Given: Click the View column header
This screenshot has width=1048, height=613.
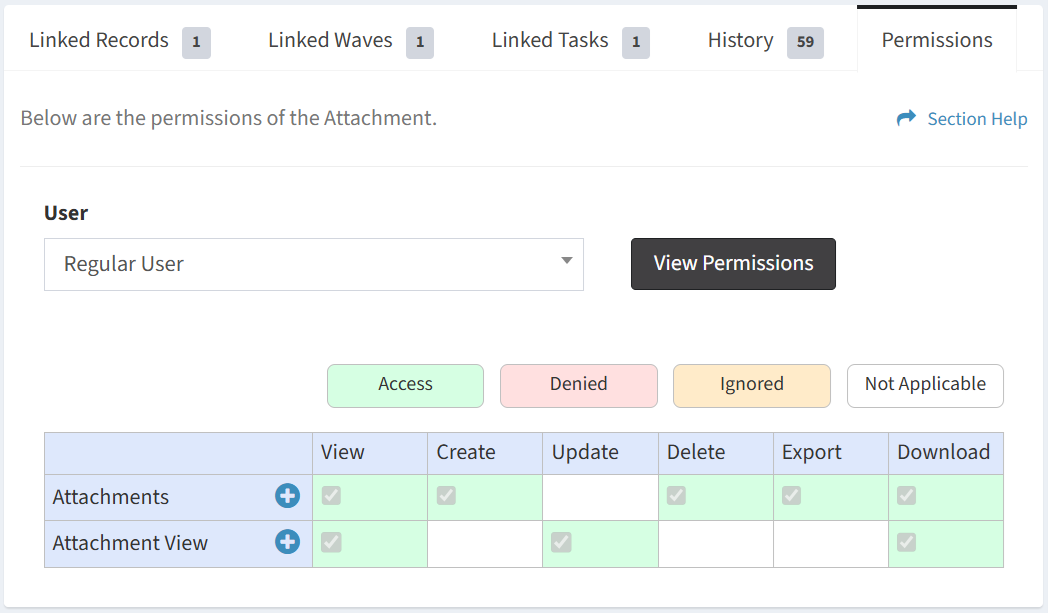Looking at the screenshot, I should 370,453.
